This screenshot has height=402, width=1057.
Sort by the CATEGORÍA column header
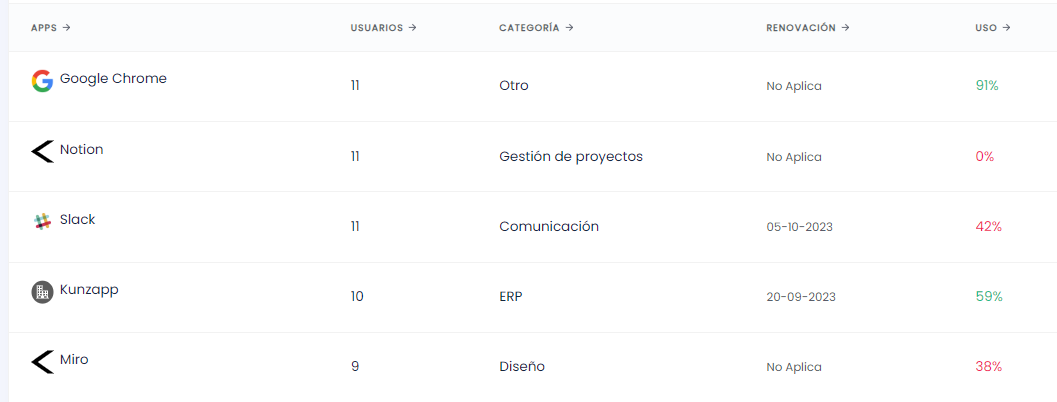[536, 28]
